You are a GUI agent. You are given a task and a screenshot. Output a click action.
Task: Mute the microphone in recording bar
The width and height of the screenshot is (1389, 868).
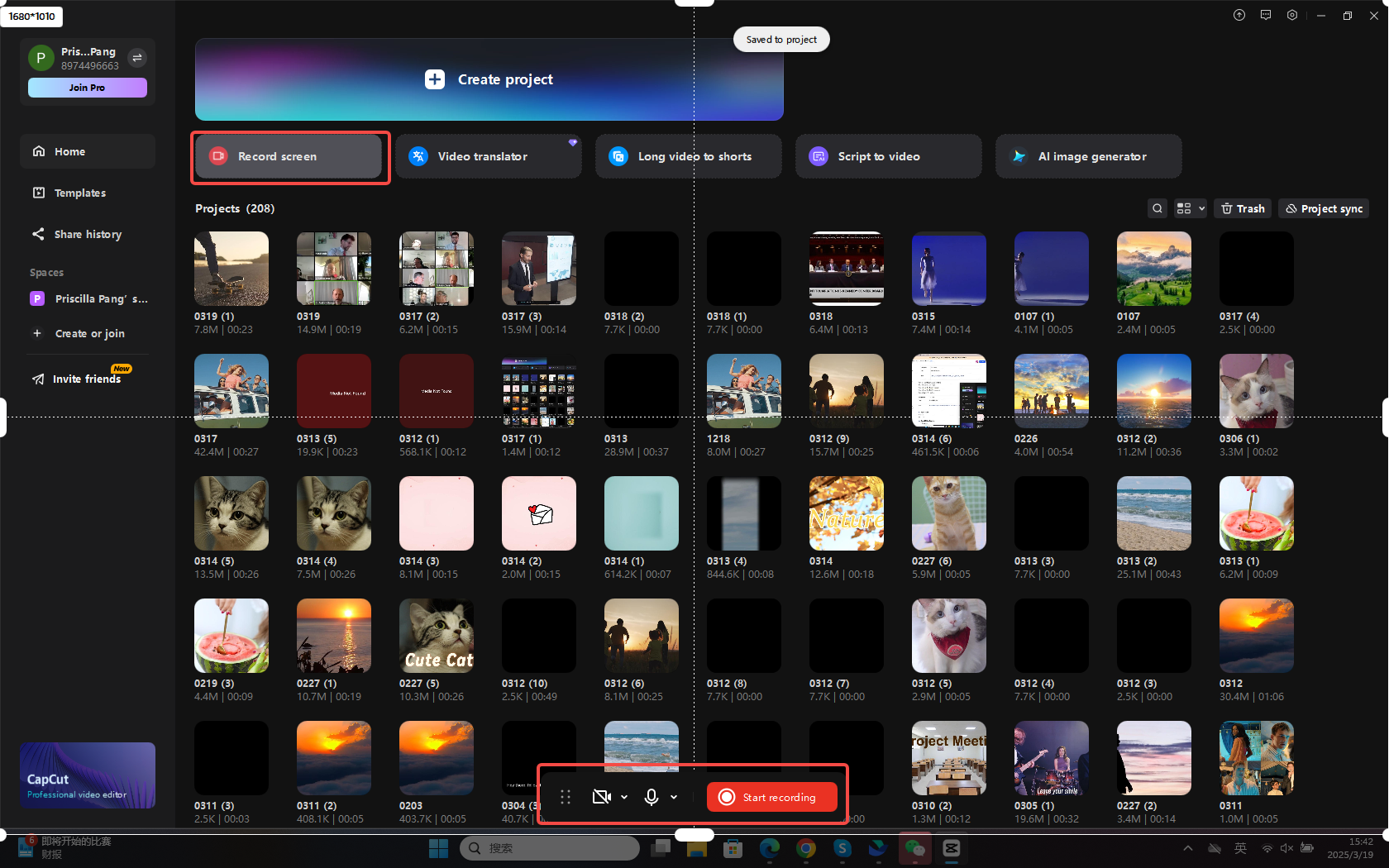pos(652,797)
